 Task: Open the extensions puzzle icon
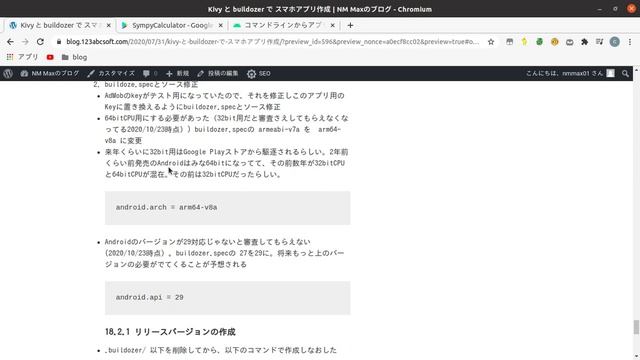coord(584,42)
